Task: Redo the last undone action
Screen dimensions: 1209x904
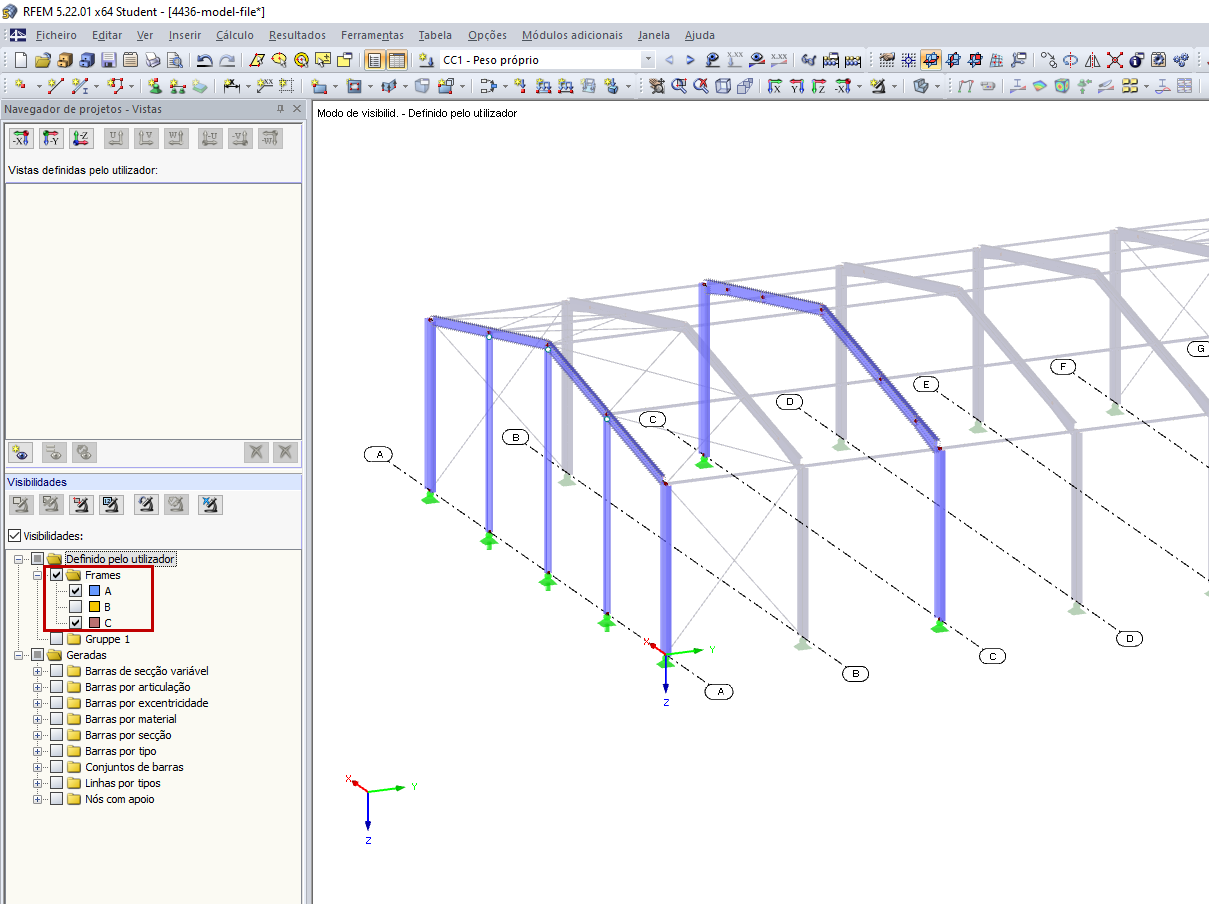Action: coord(228,60)
